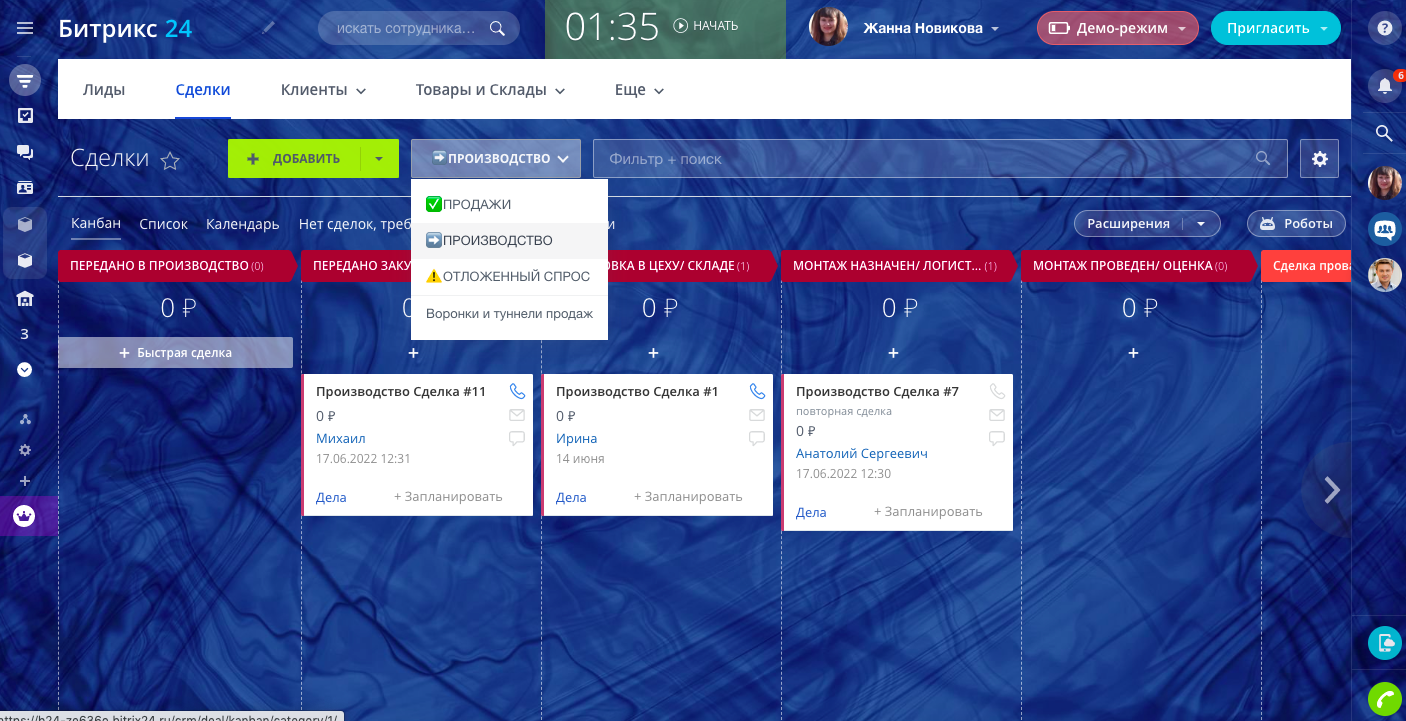Image resolution: width=1406 pixels, height=721 pixels.
Task: Open contact Михаил link
Action: coord(341,439)
